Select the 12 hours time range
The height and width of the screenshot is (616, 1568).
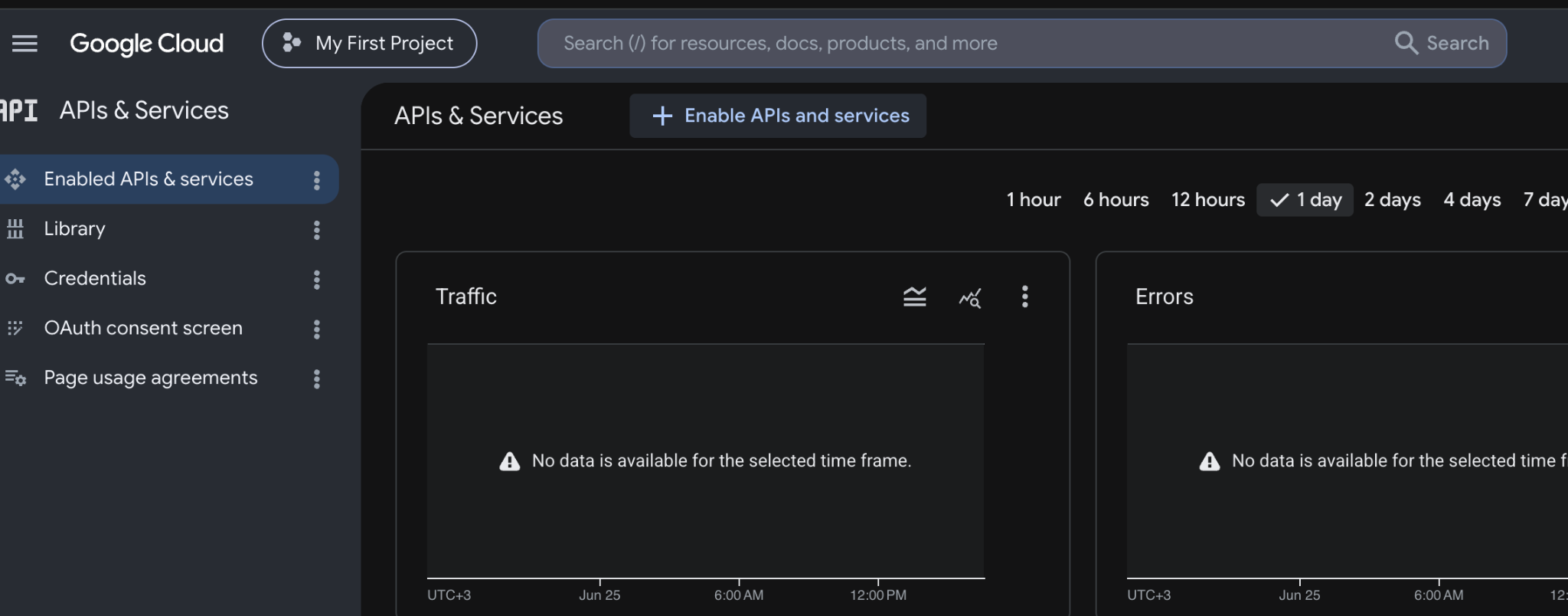[1208, 200]
